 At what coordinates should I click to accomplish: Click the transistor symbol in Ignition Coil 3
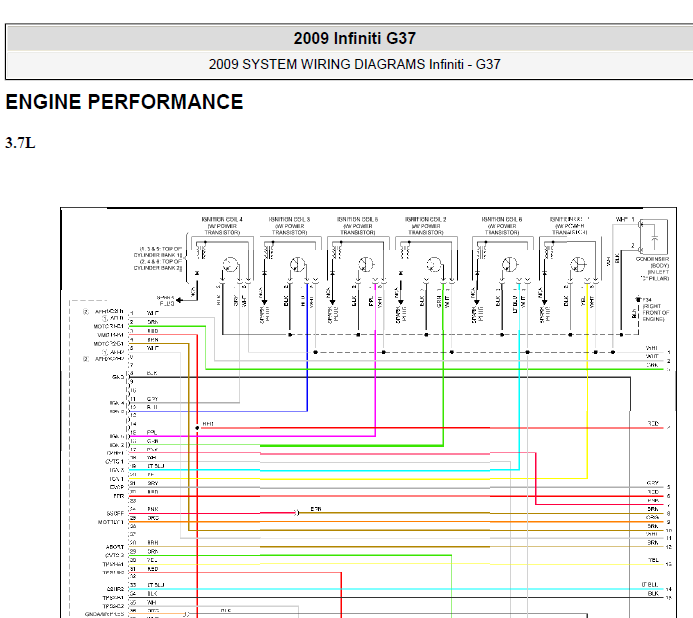click(297, 265)
